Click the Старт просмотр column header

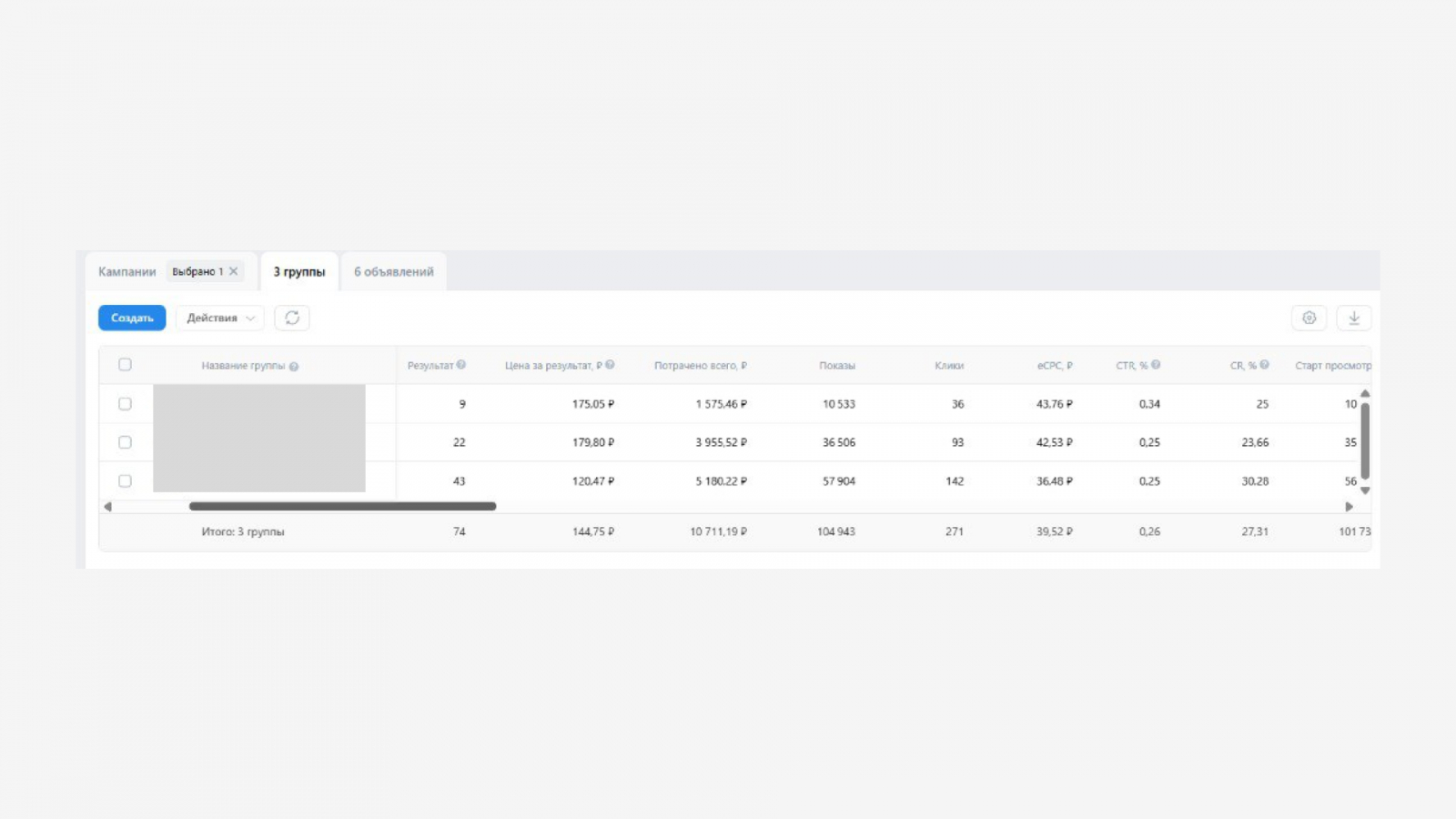coord(1333,366)
